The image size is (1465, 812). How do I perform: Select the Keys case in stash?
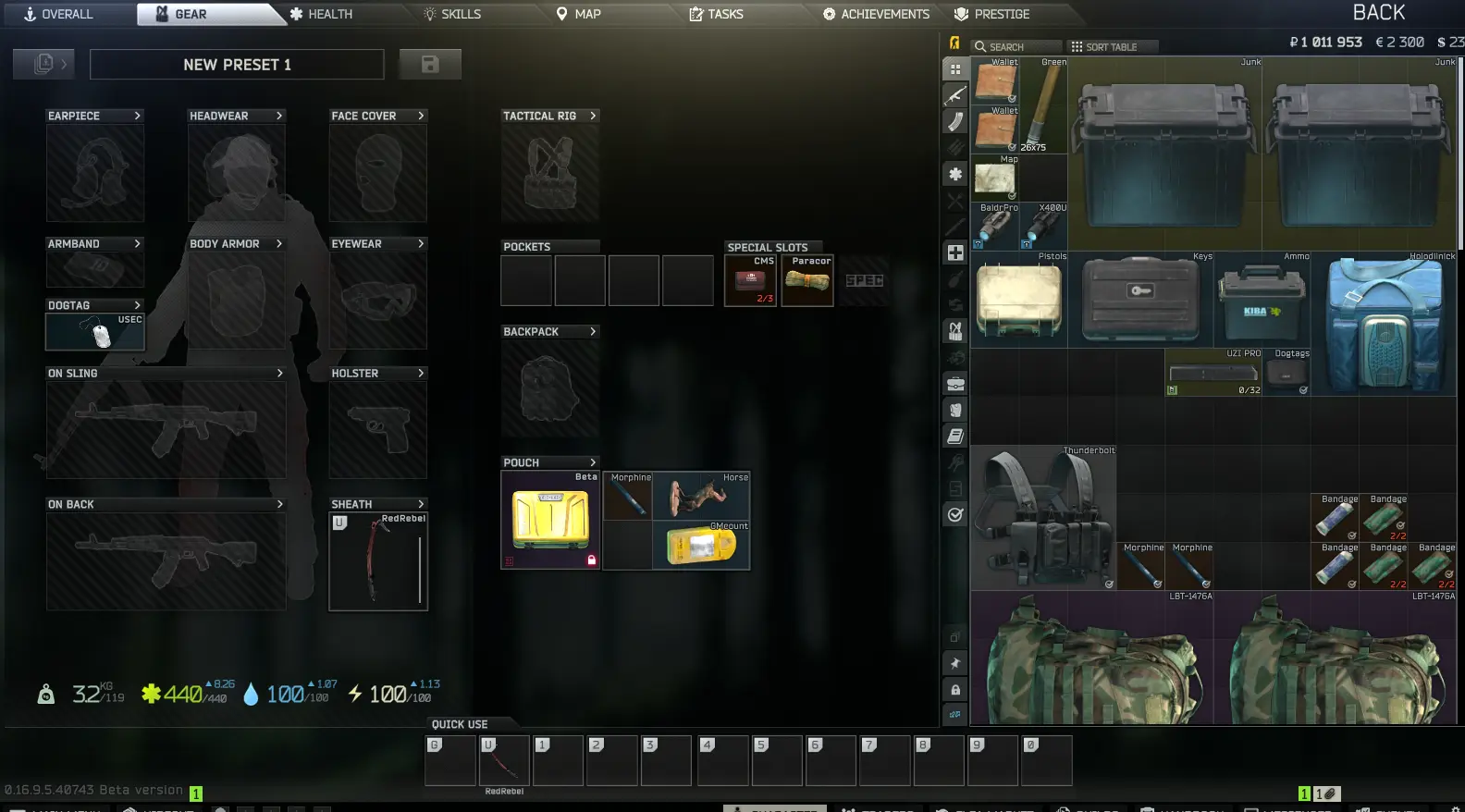(x=1141, y=300)
